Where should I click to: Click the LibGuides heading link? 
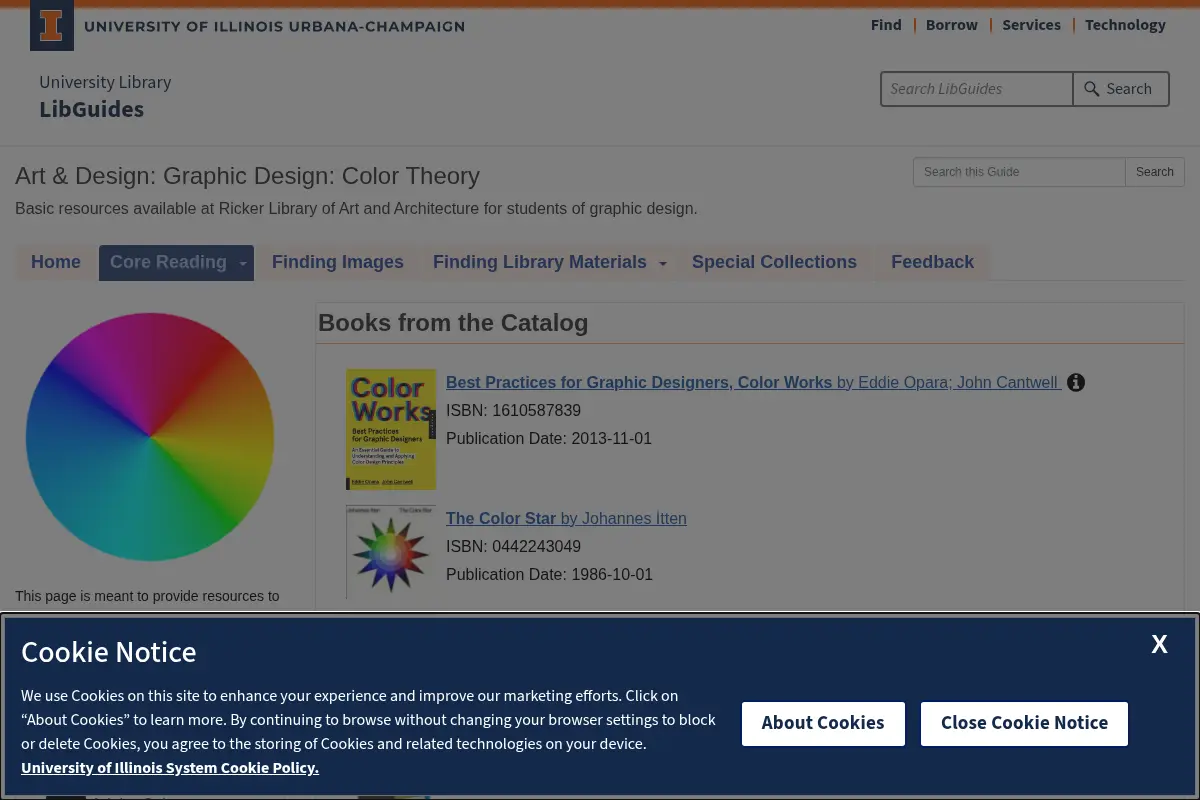tap(91, 110)
